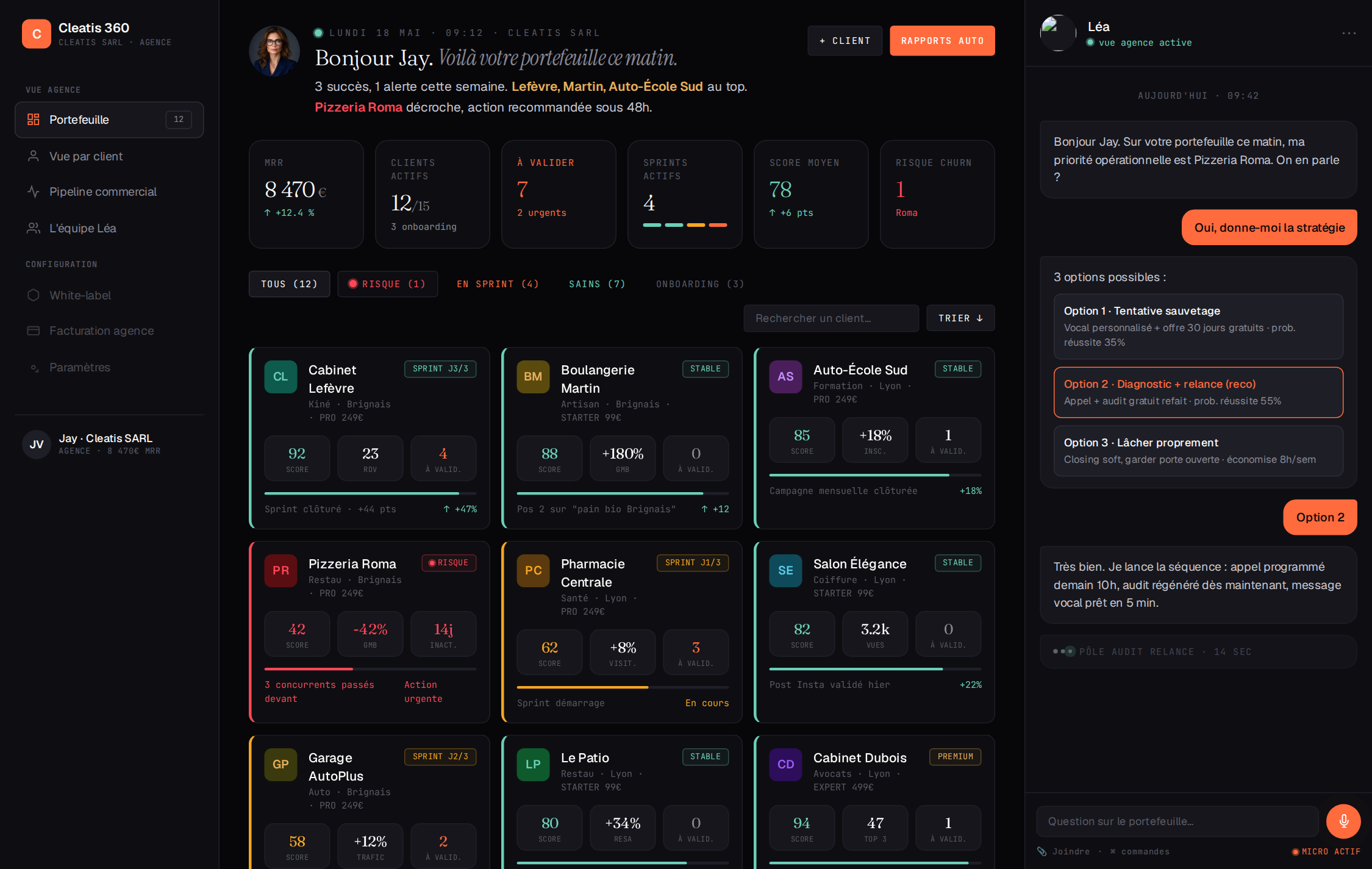Click Pizzeria Roma link in greeting
1372x869 pixels.
point(359,107)
